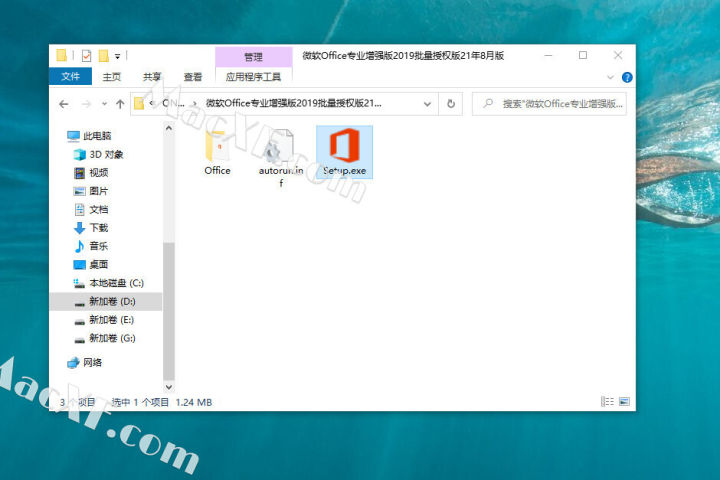Screen dimensions: 720x480
Task: Minimize the Explorer window
Action: point(548,56)
